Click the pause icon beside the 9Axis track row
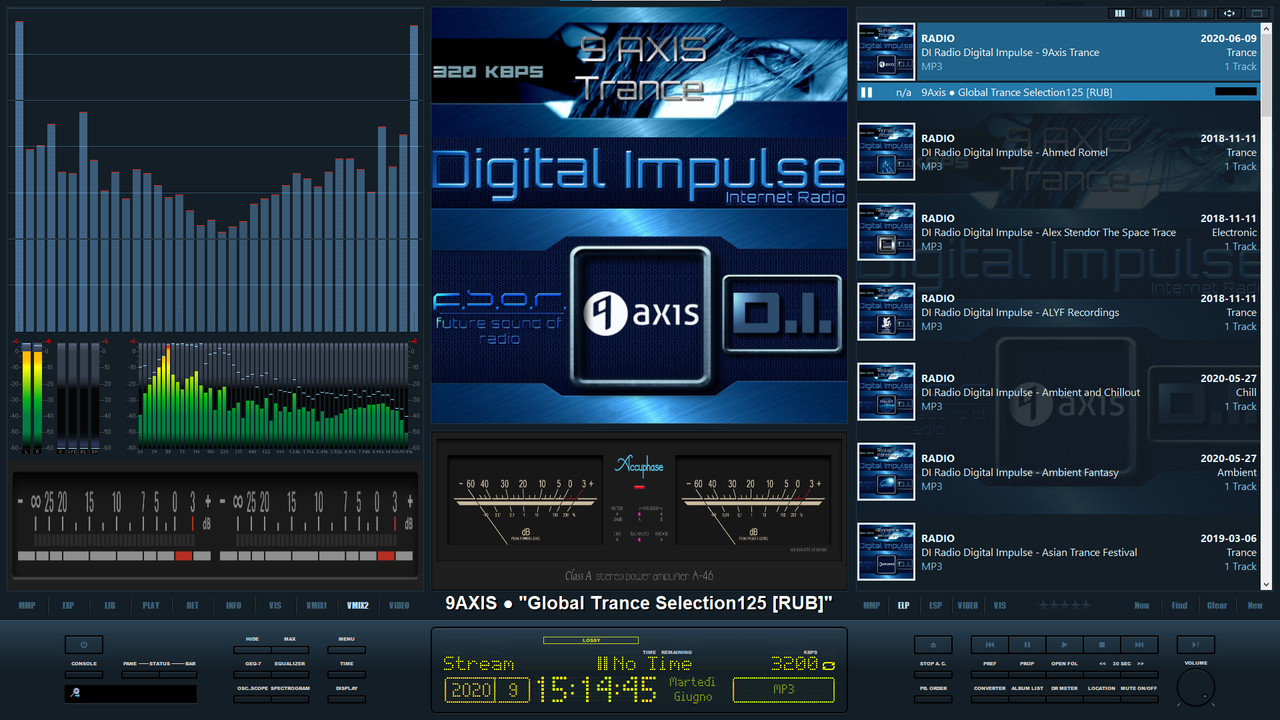This screenshot has width=1280, height=720. [867, 92]
